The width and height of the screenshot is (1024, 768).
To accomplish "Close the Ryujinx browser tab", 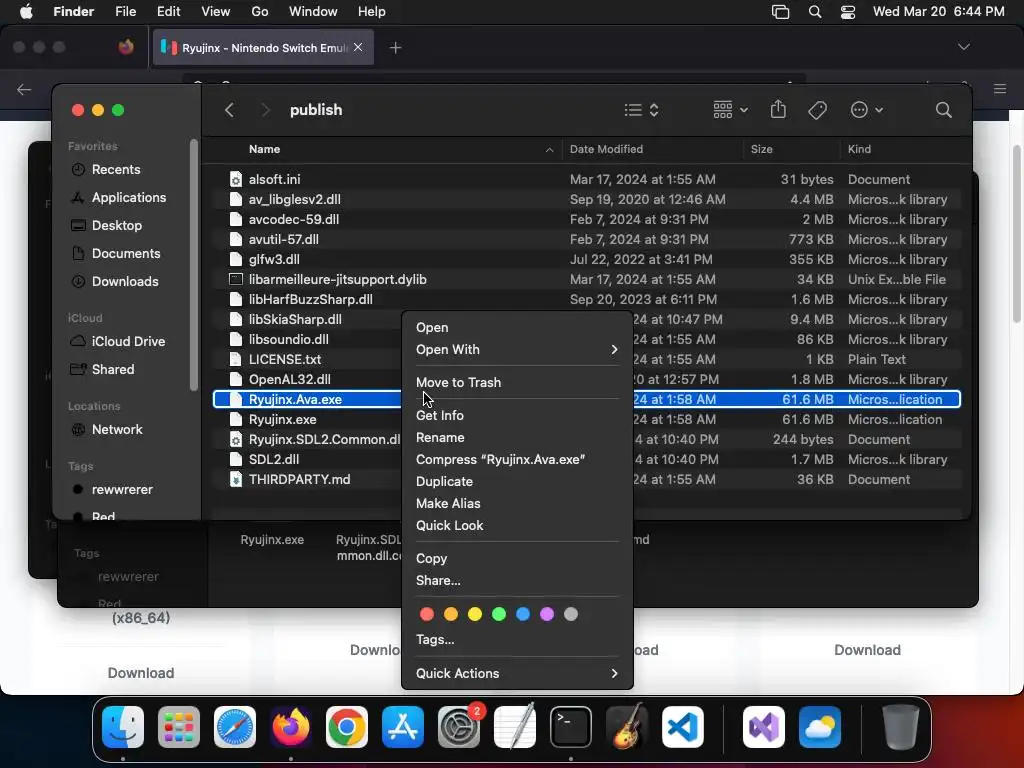I will click(358, 47).
